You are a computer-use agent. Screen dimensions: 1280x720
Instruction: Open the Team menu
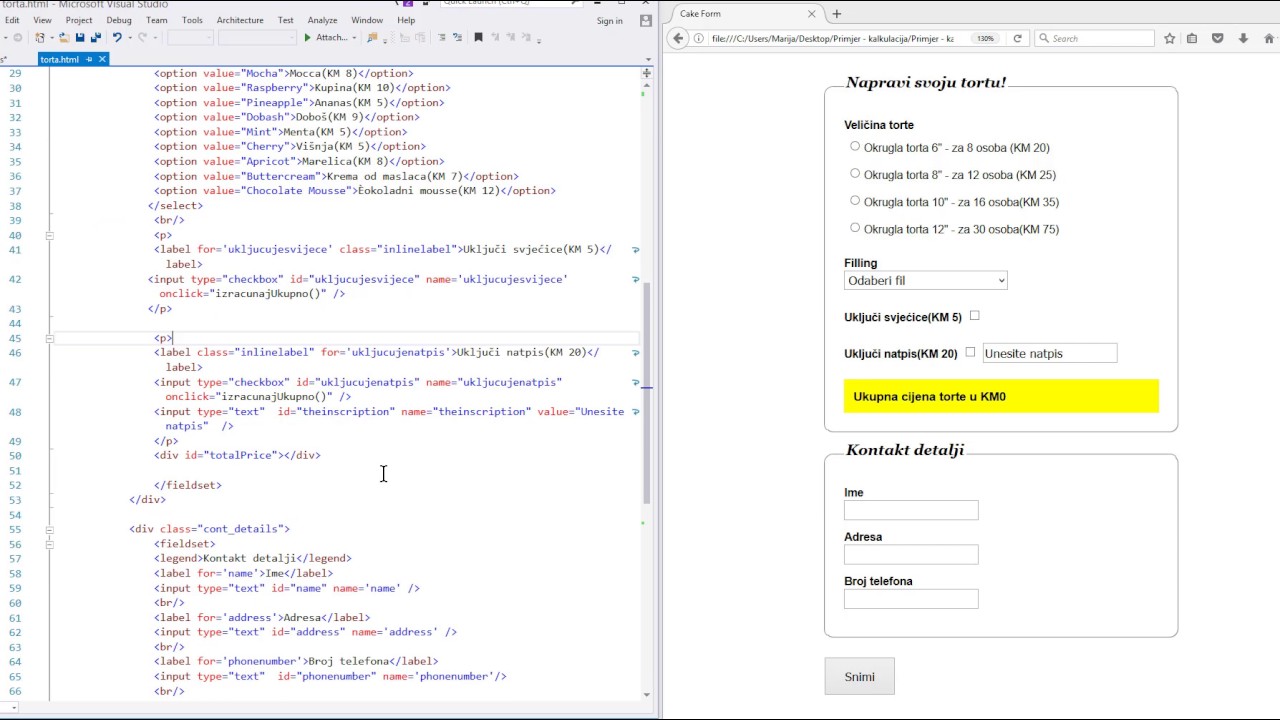pyautogui.click(x=157, y=20)
